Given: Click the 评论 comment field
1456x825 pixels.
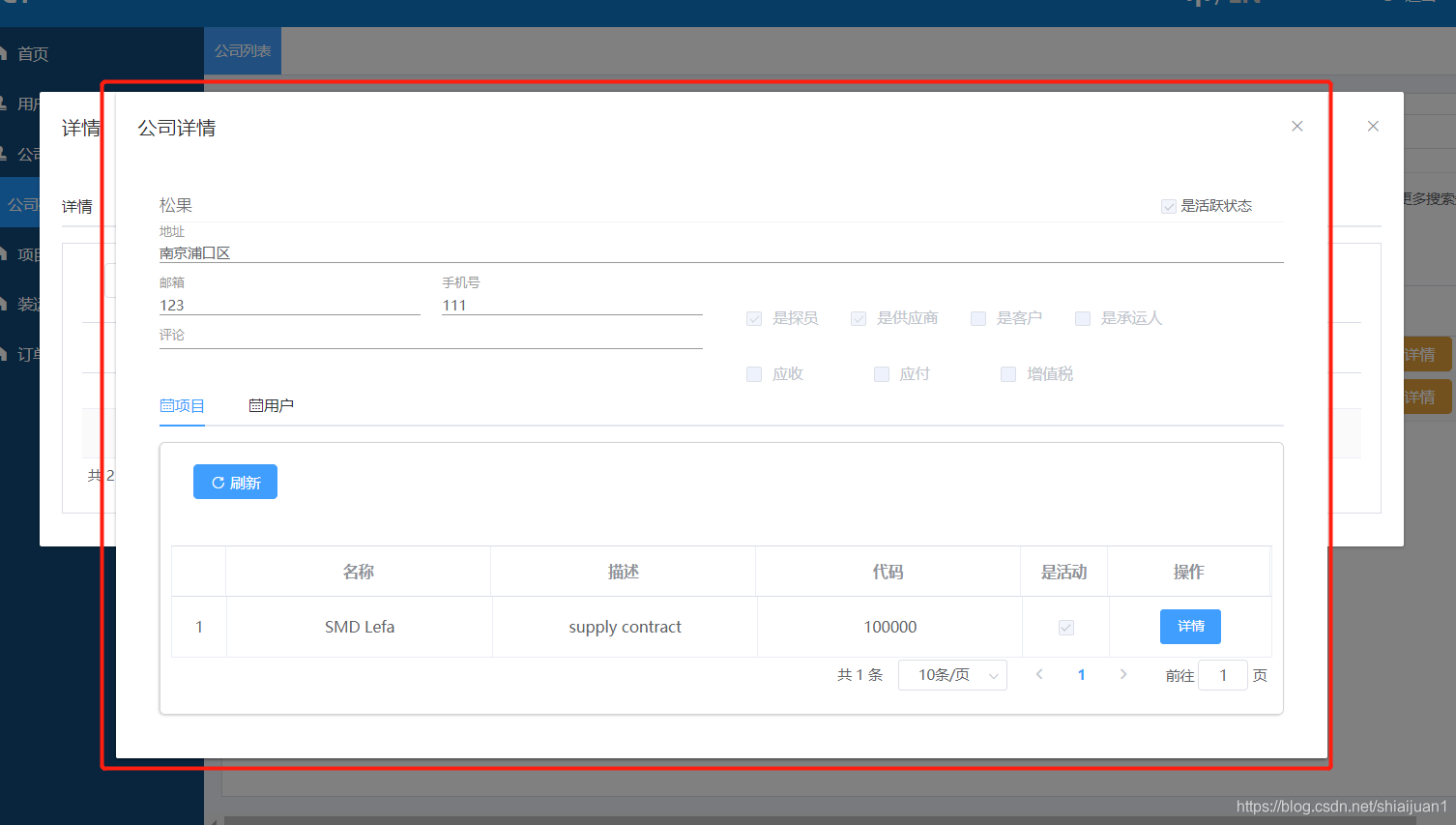Looking at the screenshot, I should pos(431,338).
